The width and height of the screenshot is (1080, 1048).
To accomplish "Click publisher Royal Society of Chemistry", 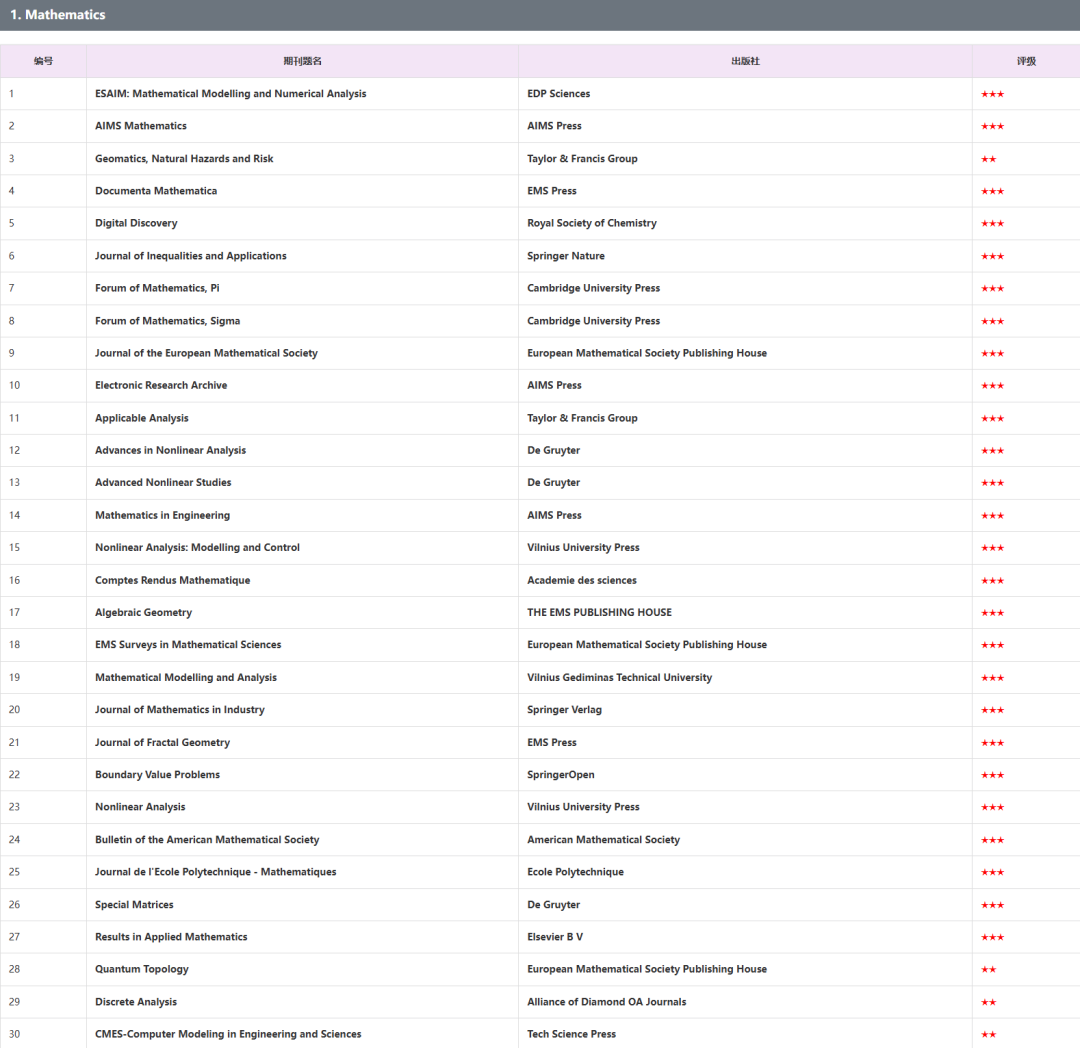I will point(592,223).
